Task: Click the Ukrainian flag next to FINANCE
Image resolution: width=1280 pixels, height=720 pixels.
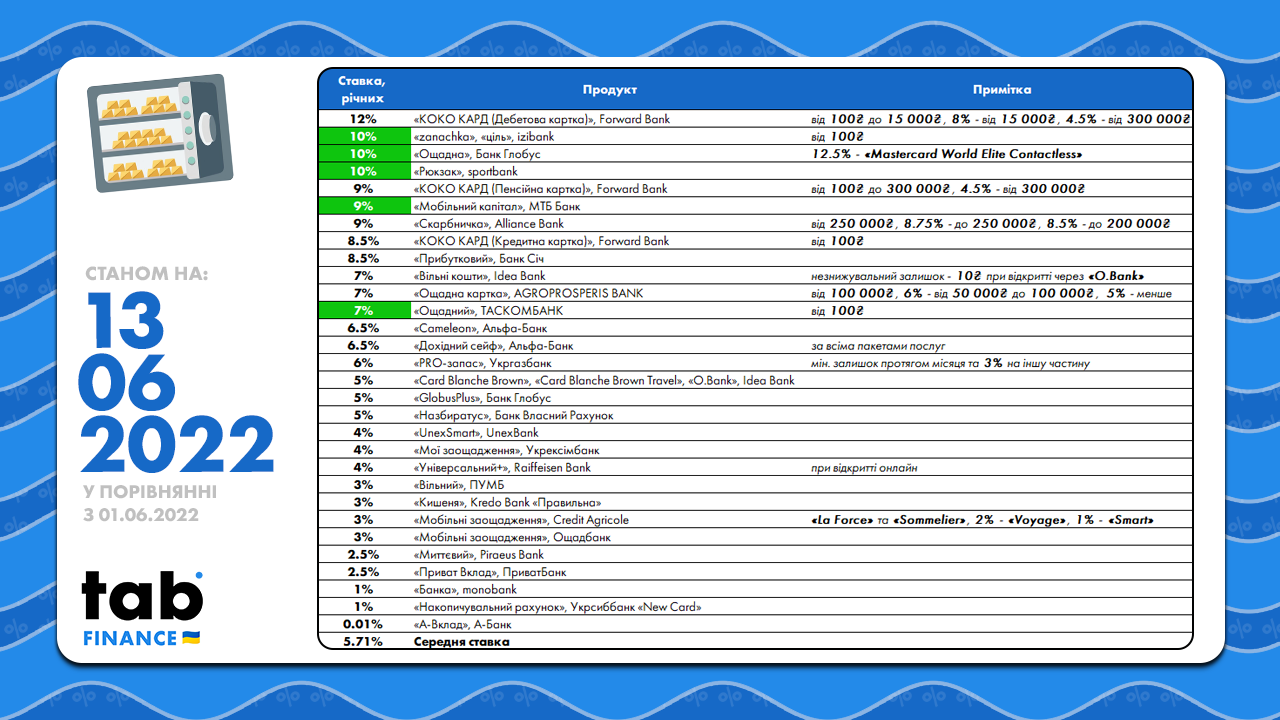Action: (x=191, y=638)
